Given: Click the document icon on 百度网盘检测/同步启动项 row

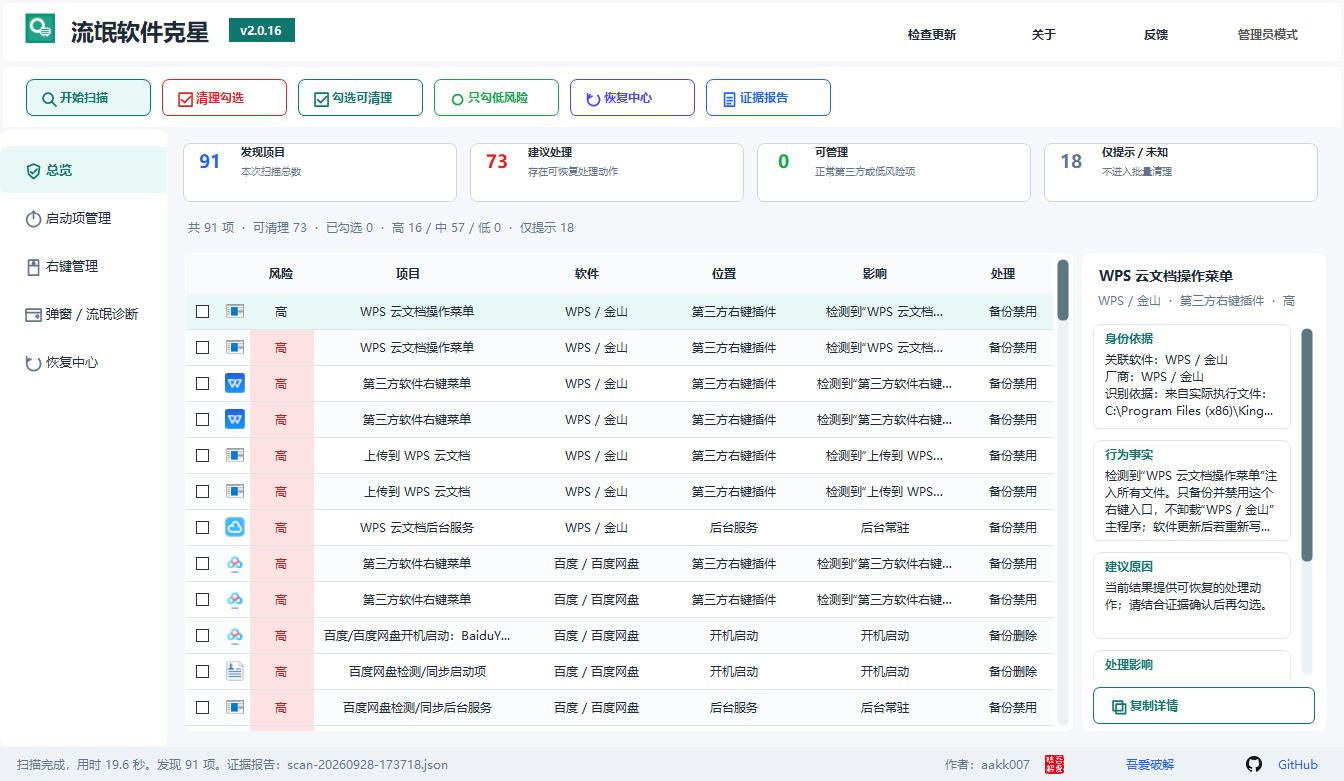Looking at the screenshot, I should 235,671.
